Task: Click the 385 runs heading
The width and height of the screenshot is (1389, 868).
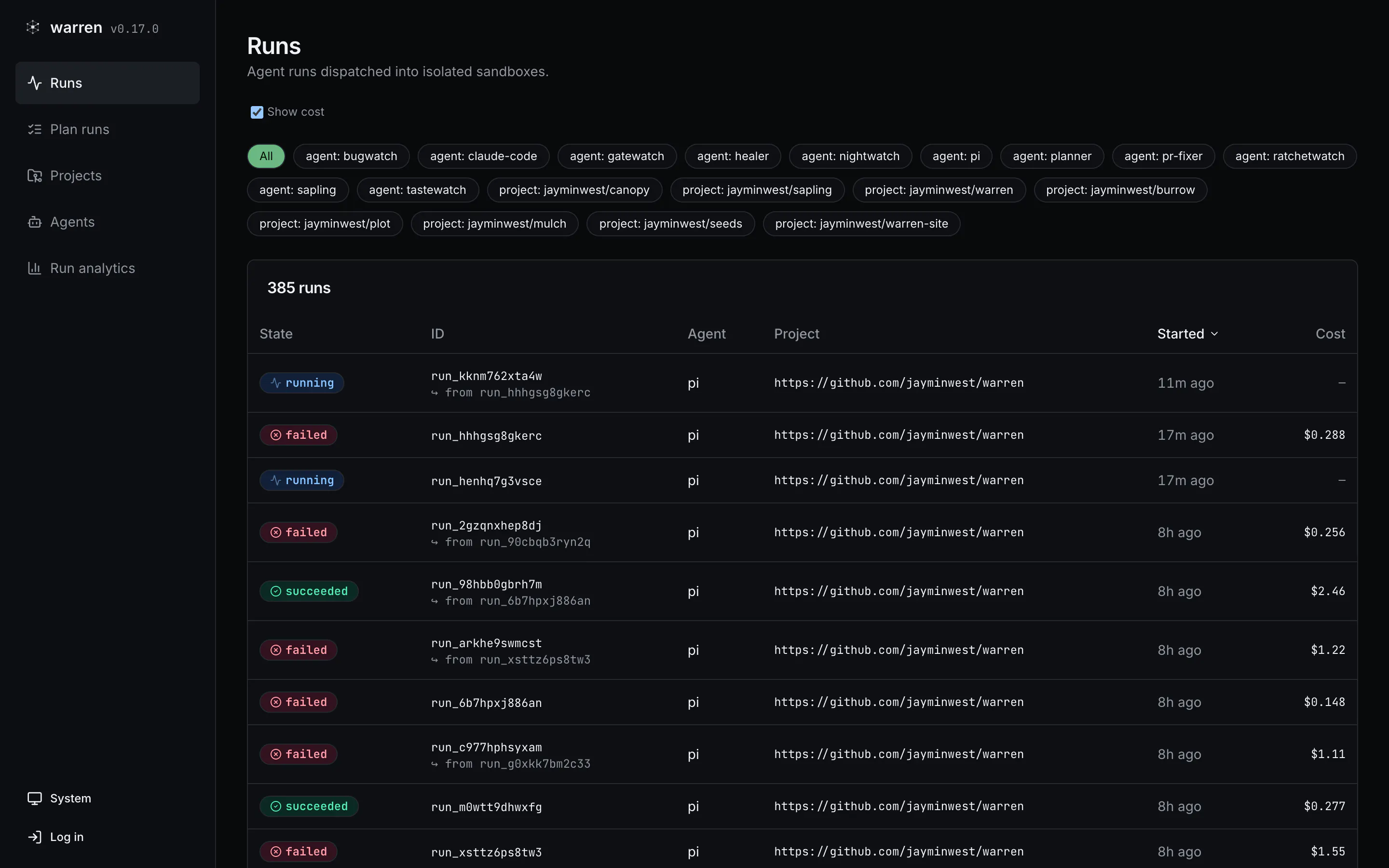Action: click(x=299, y=288)
